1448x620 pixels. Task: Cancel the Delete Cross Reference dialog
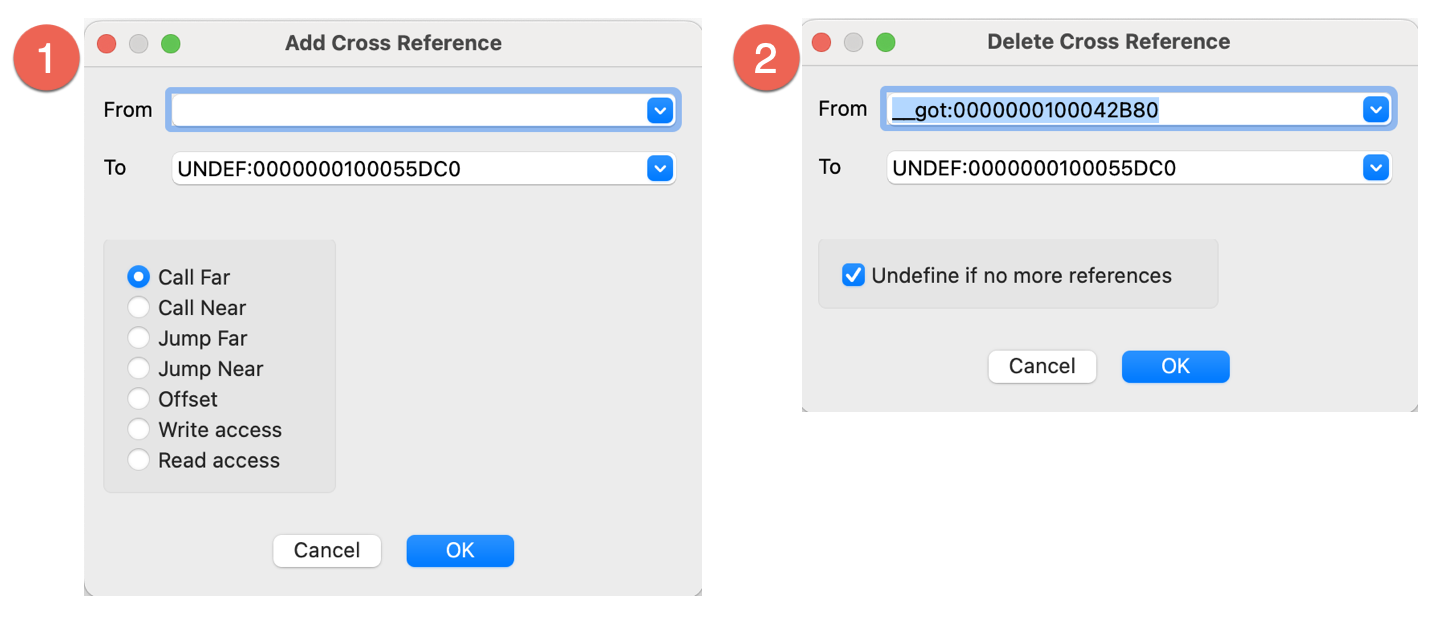[x=1042, y=366]
